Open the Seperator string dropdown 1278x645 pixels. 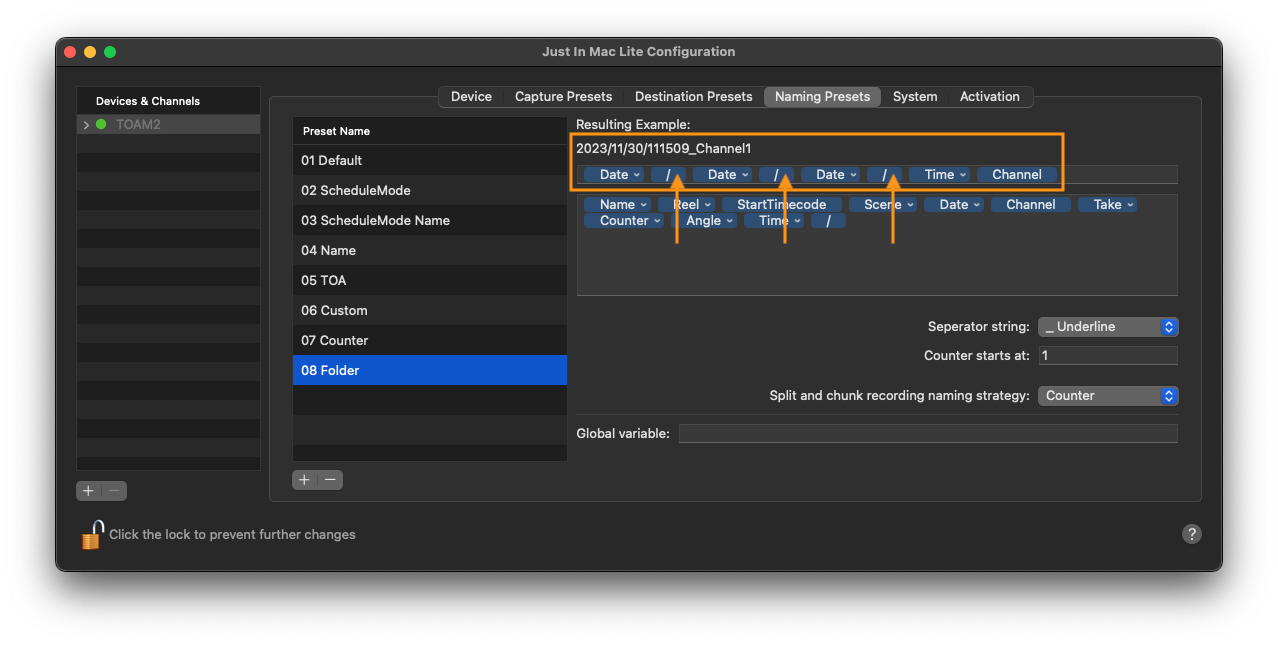coord(1108,327)
